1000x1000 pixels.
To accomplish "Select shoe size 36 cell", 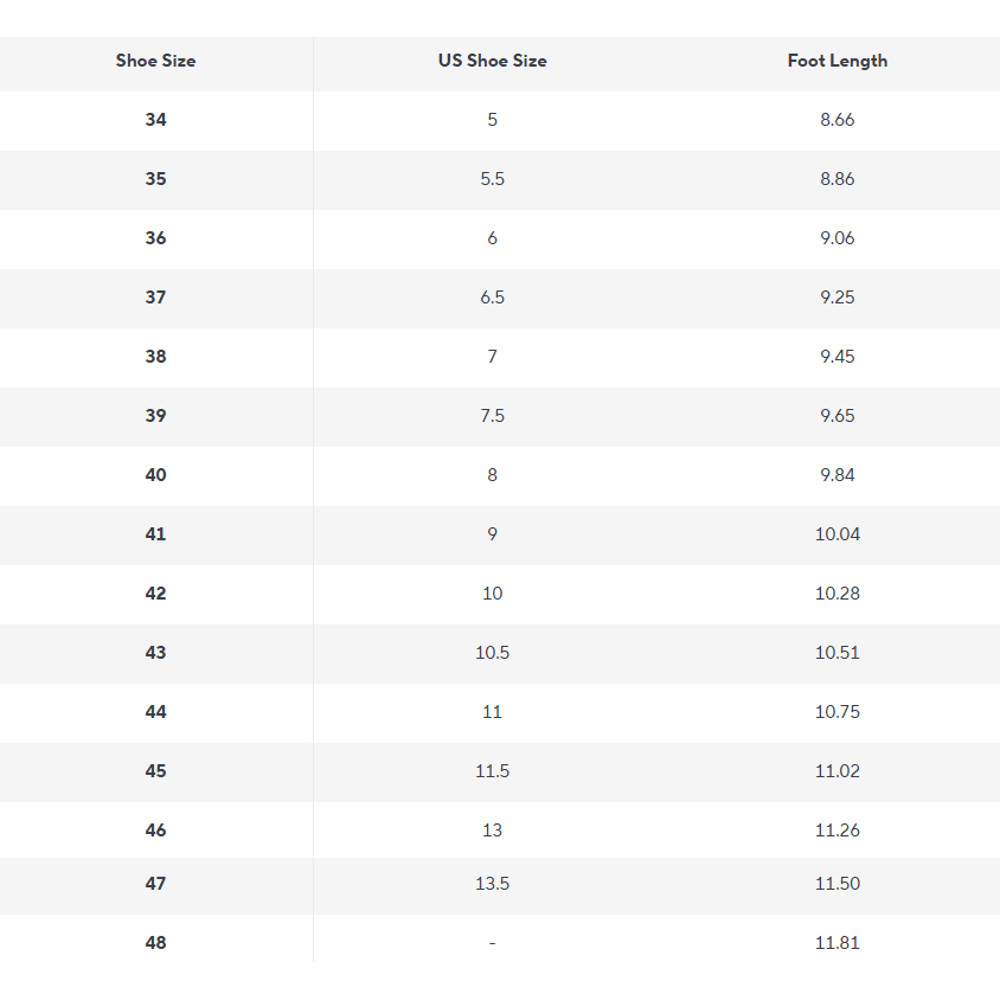I will click(x=156, y=238).
